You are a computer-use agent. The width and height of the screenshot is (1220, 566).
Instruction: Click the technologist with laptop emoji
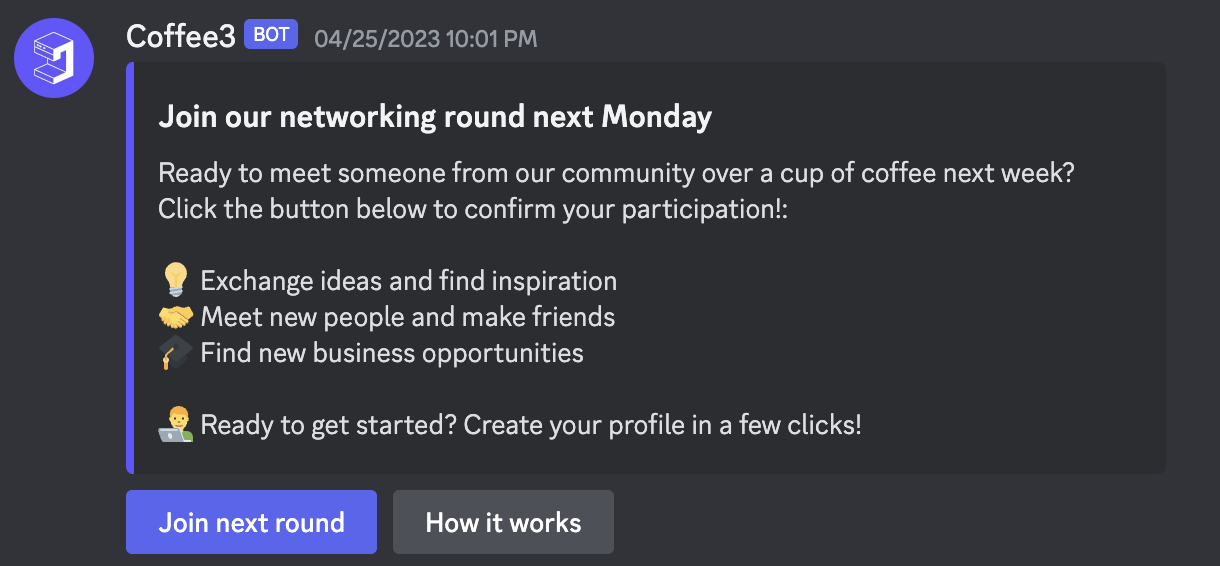[x=176, y=425]
